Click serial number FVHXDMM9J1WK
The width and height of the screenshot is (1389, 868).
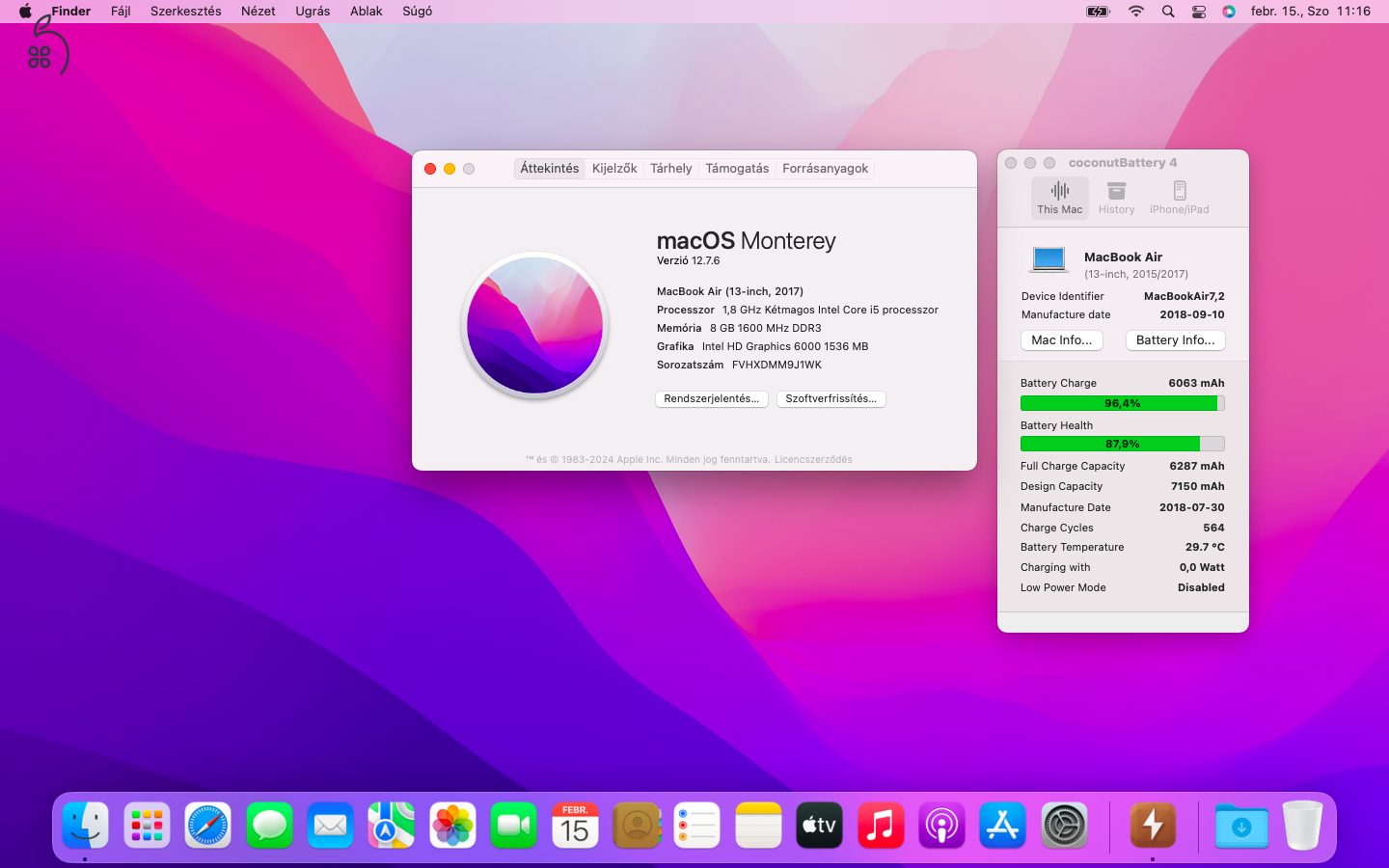[x=776, y=365]
